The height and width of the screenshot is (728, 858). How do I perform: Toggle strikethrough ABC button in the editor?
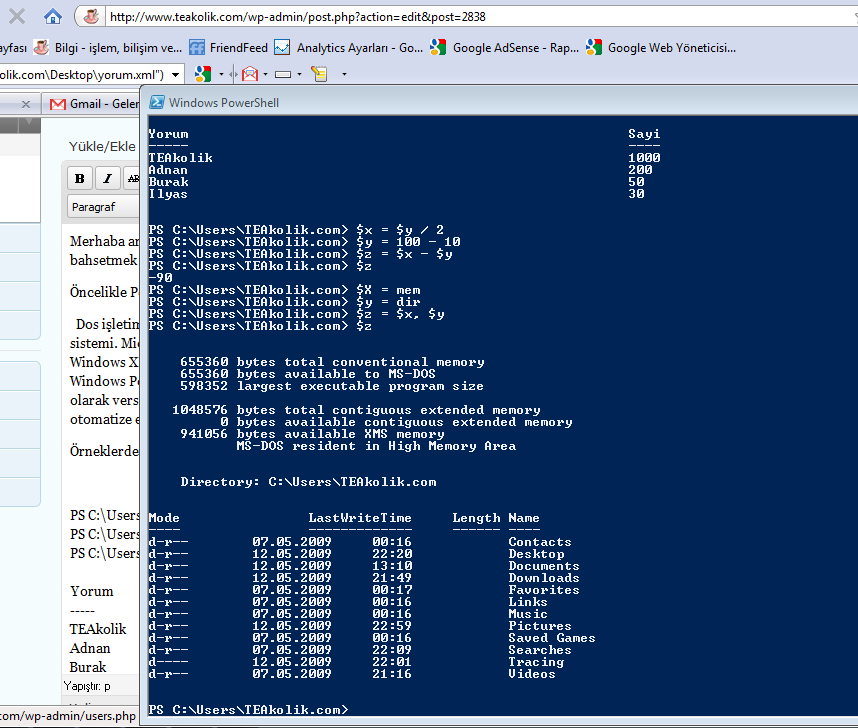[x=132, y=178]
